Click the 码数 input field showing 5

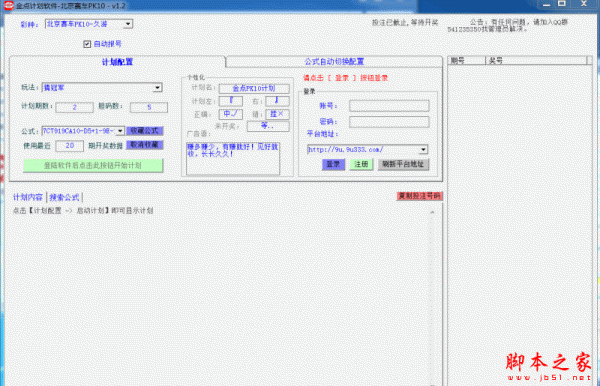149,107
